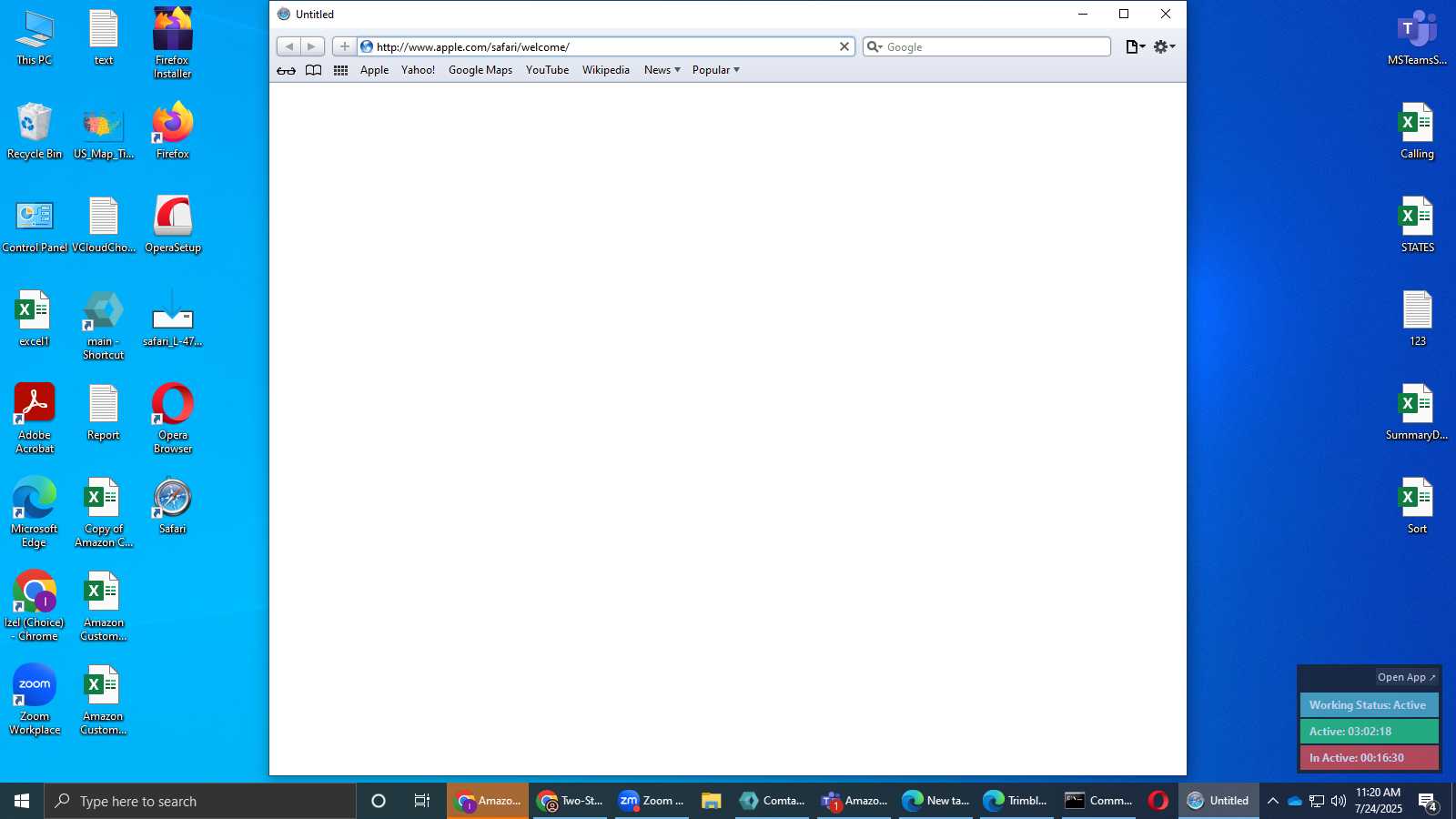The image size is (1456, 819).
Task: Select the STATES Excel file
Action: 1417,226
